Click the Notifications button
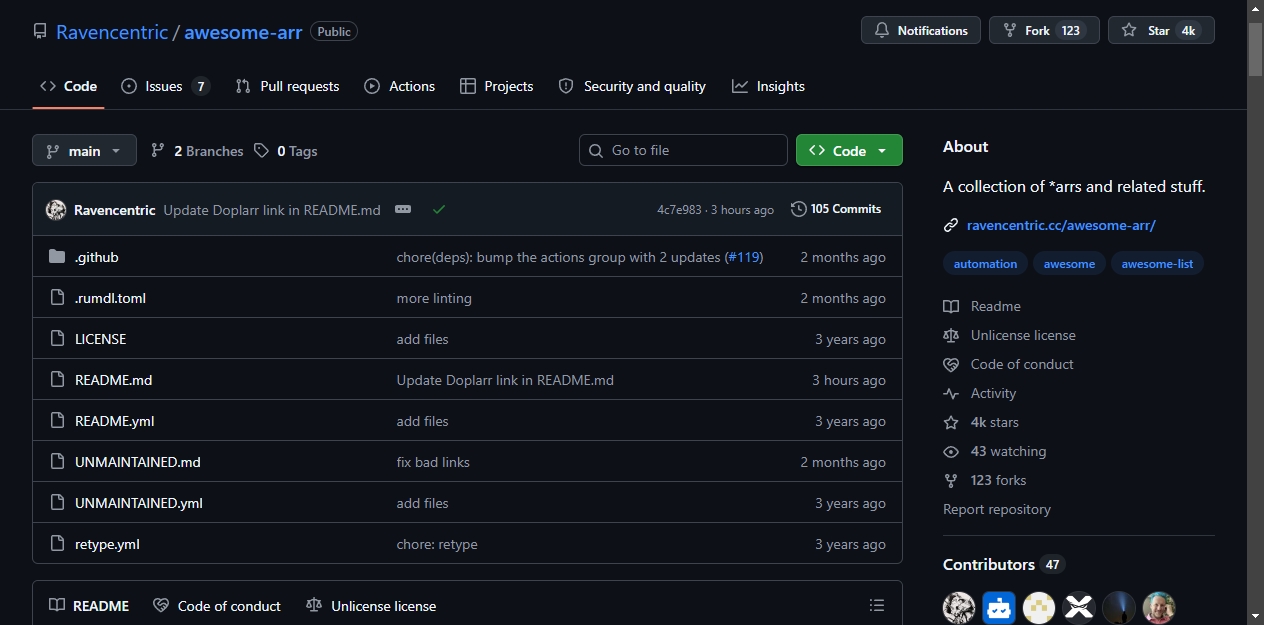Screen dimensions: 1264x625 (x=921, y=30)
